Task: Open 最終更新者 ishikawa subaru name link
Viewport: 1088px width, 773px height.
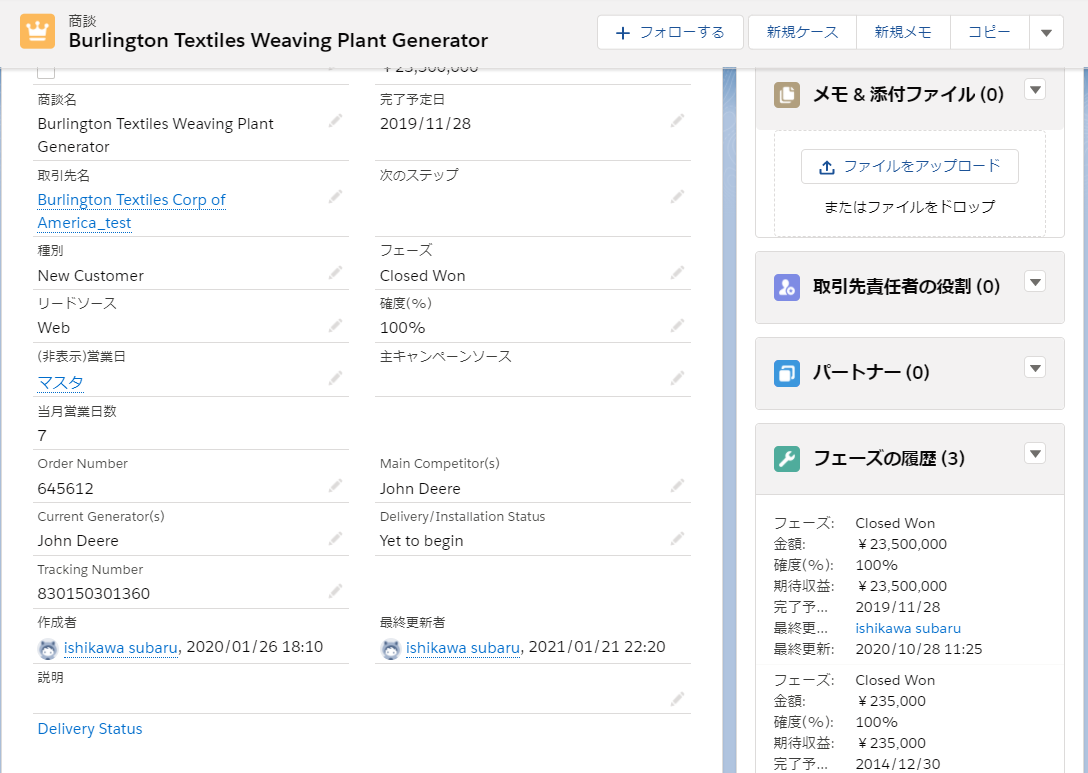Action: pyautogui.click(x=463, y=647)
